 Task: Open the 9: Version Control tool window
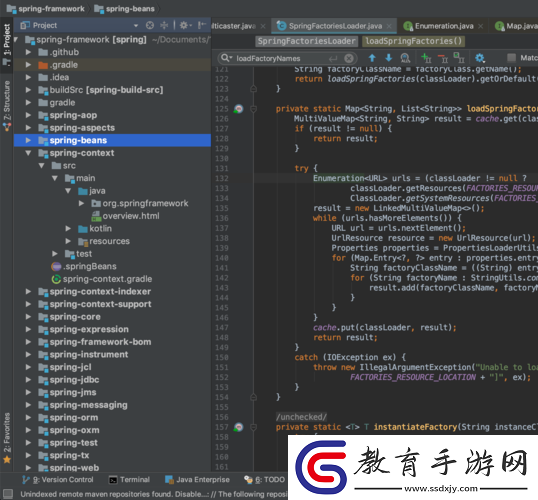pyautogui.click(x=57, y=479)
